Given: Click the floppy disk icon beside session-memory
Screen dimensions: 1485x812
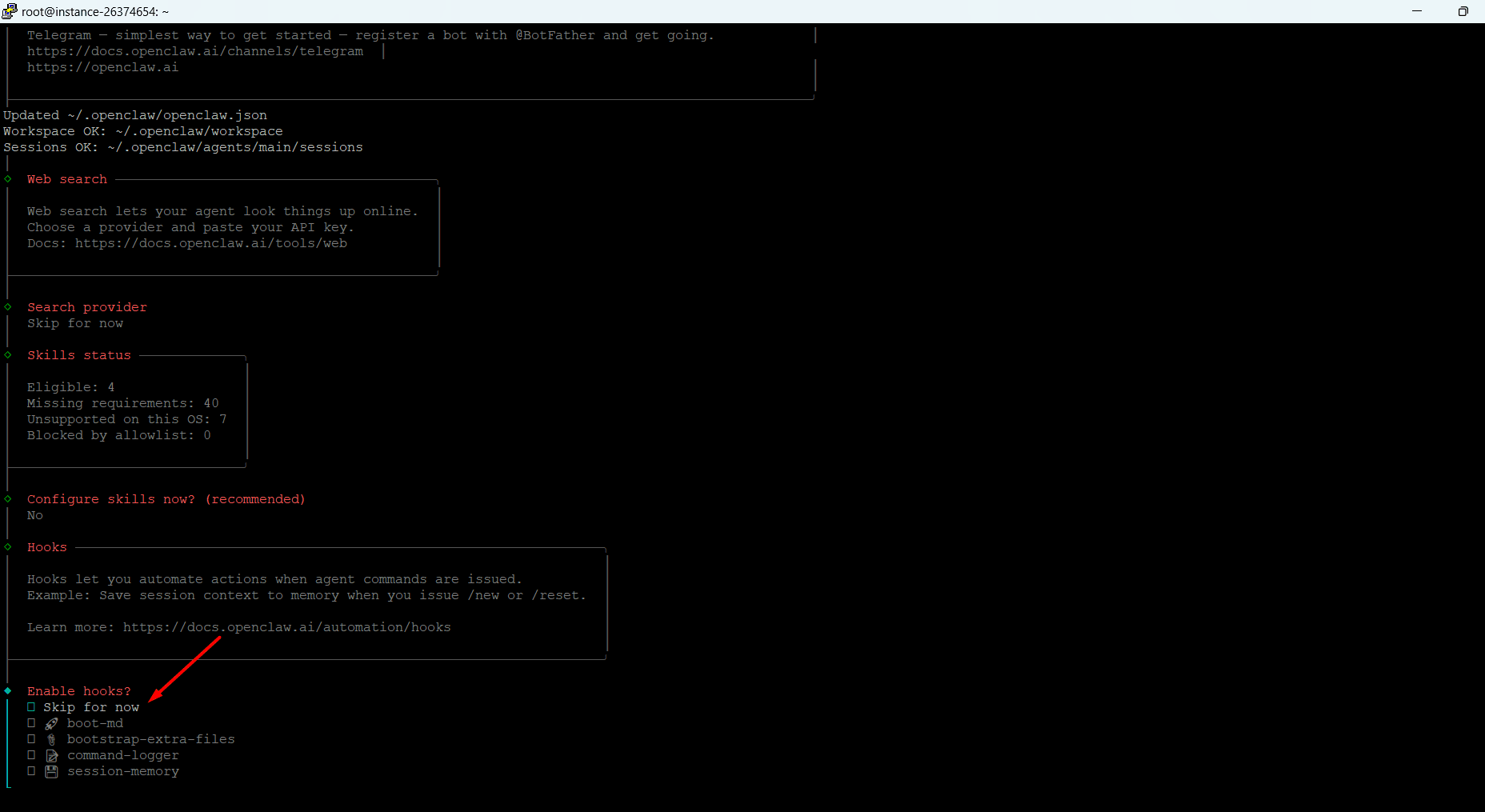Looking at the screenshot, I should 51,771.
